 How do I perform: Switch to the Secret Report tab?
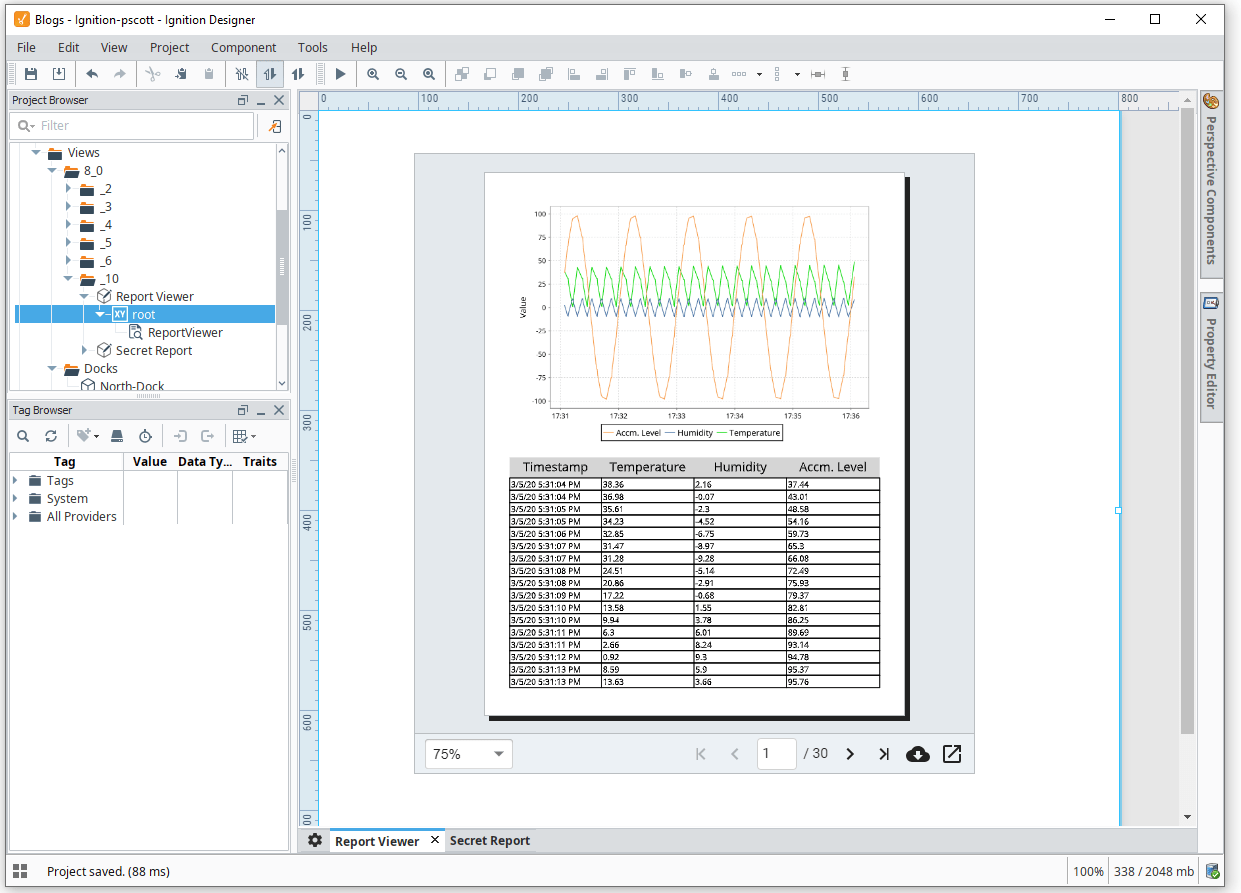click(x=489, y=840)
